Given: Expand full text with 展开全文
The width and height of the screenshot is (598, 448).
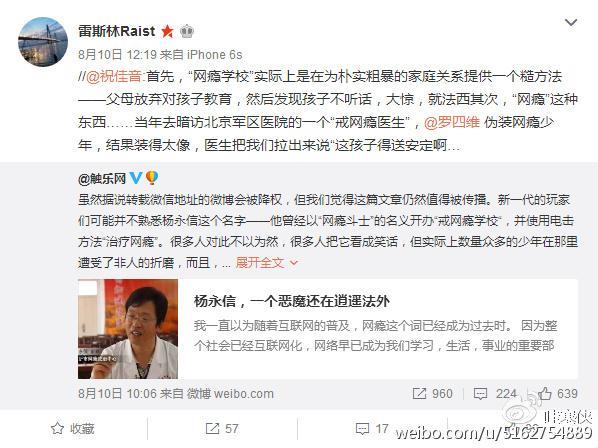Looking at the screenshot, I should (x=267, y=262).
